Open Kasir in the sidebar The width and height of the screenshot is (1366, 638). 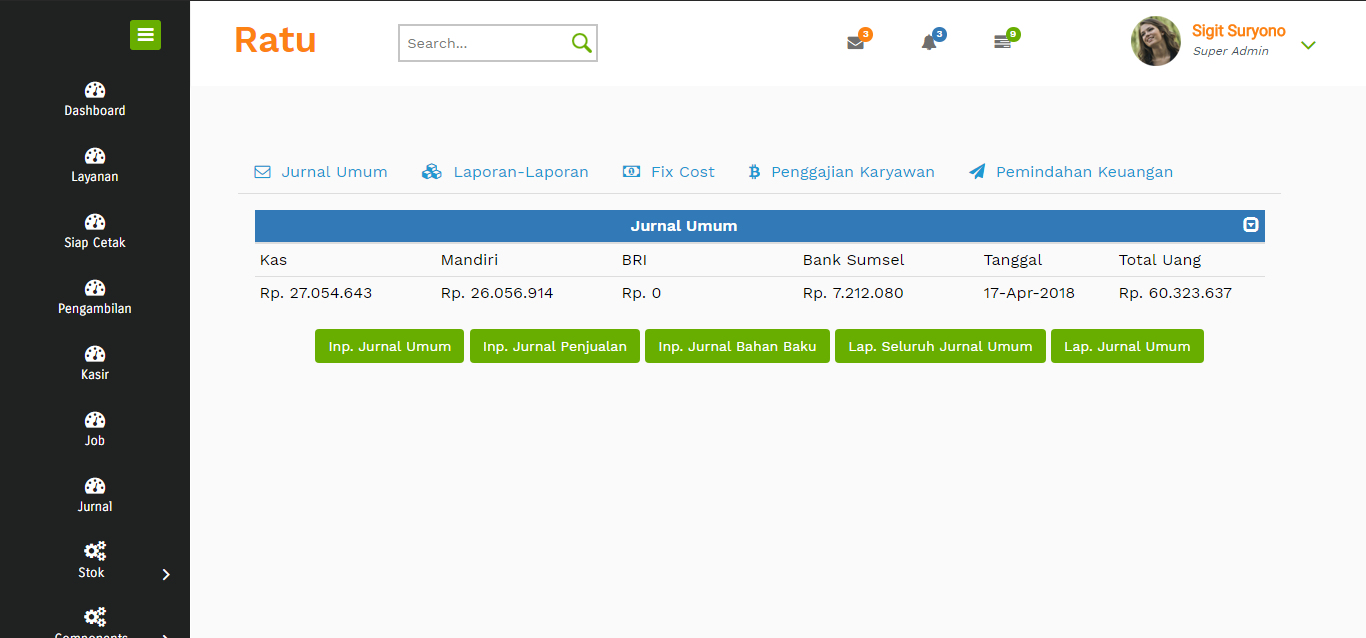click(95, 363)
